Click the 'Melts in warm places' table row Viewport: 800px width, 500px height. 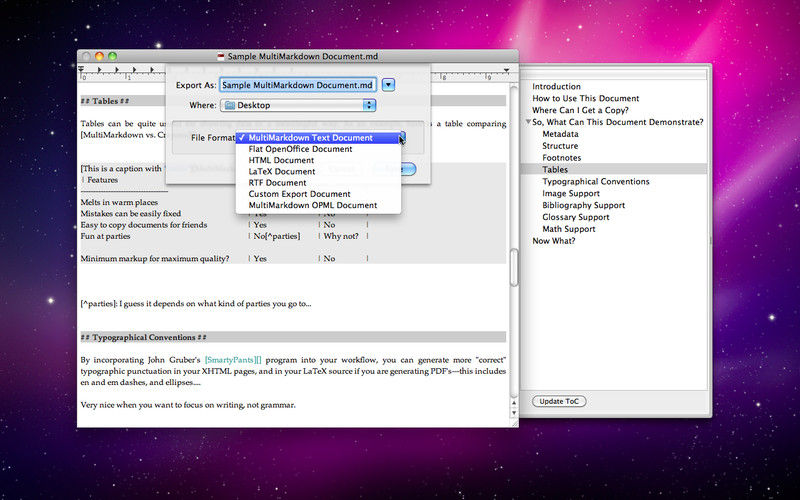point(119,203)
